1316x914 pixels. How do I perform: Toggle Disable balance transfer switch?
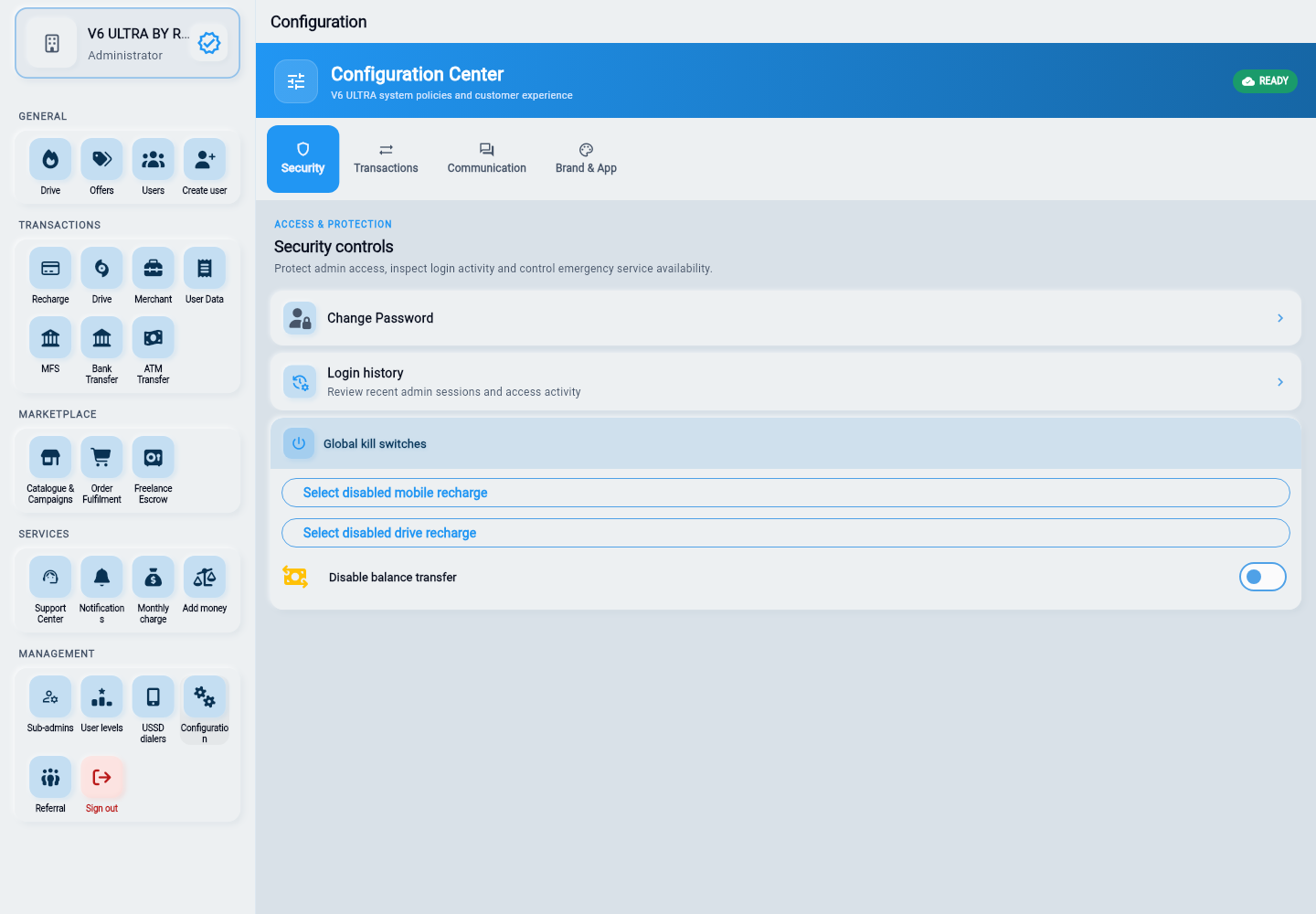[x=1262, y=577]
